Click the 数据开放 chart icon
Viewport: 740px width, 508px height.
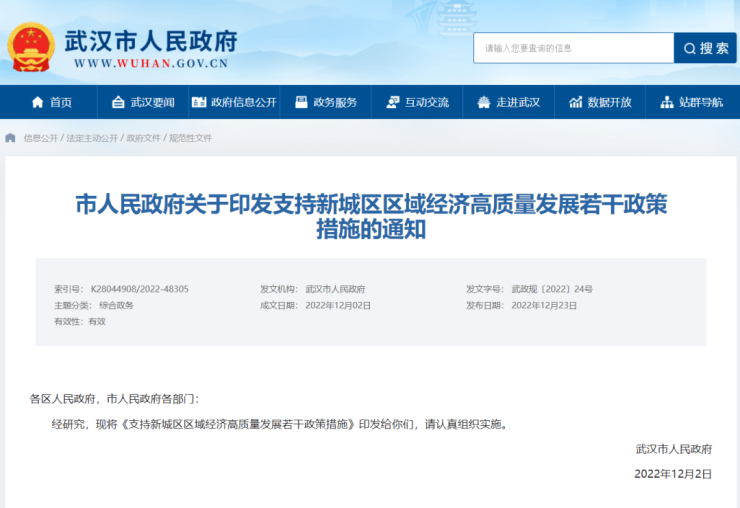pyautogui.click(x=575, y=102)
